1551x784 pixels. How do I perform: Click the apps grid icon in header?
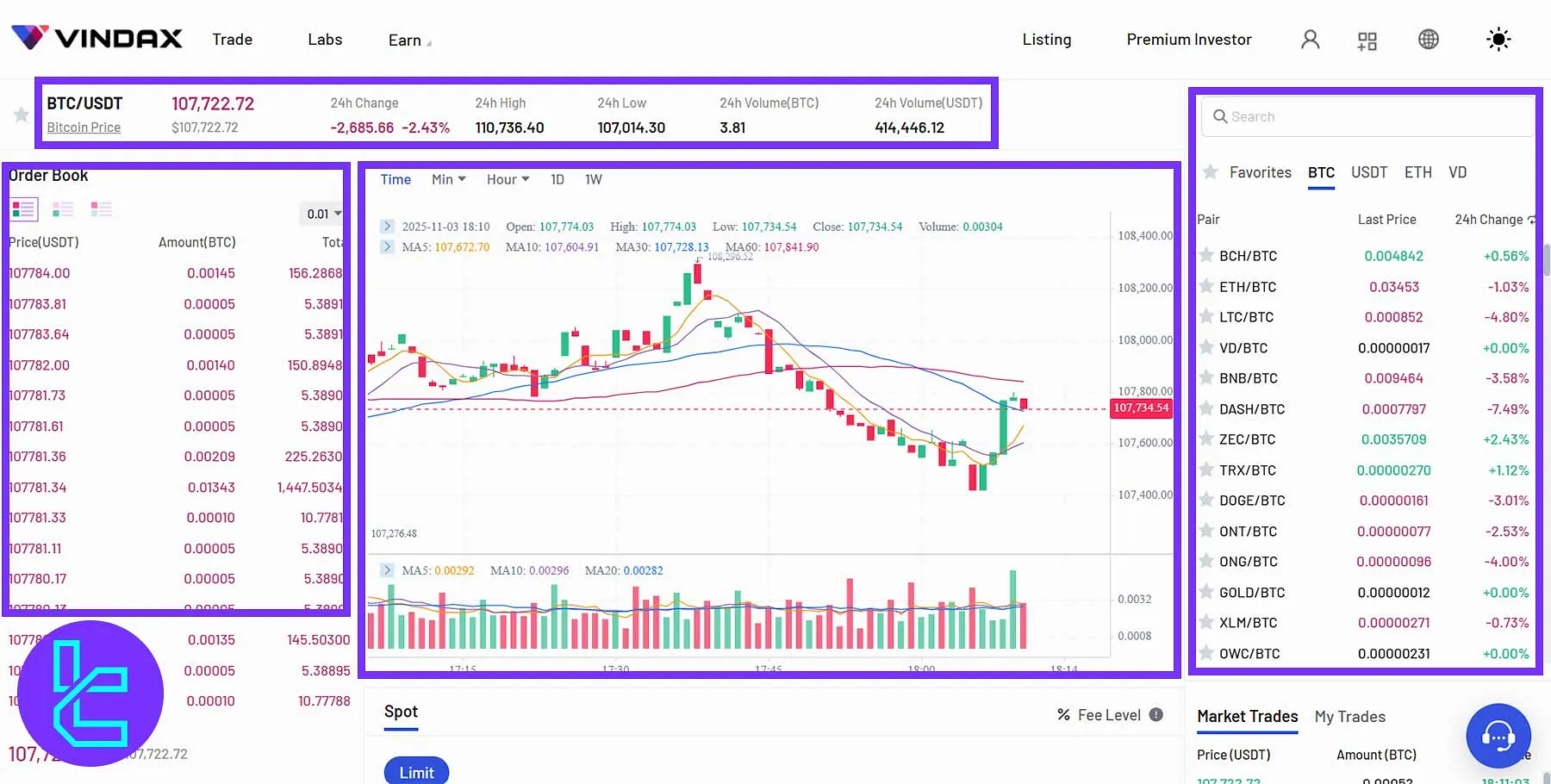1367,40
